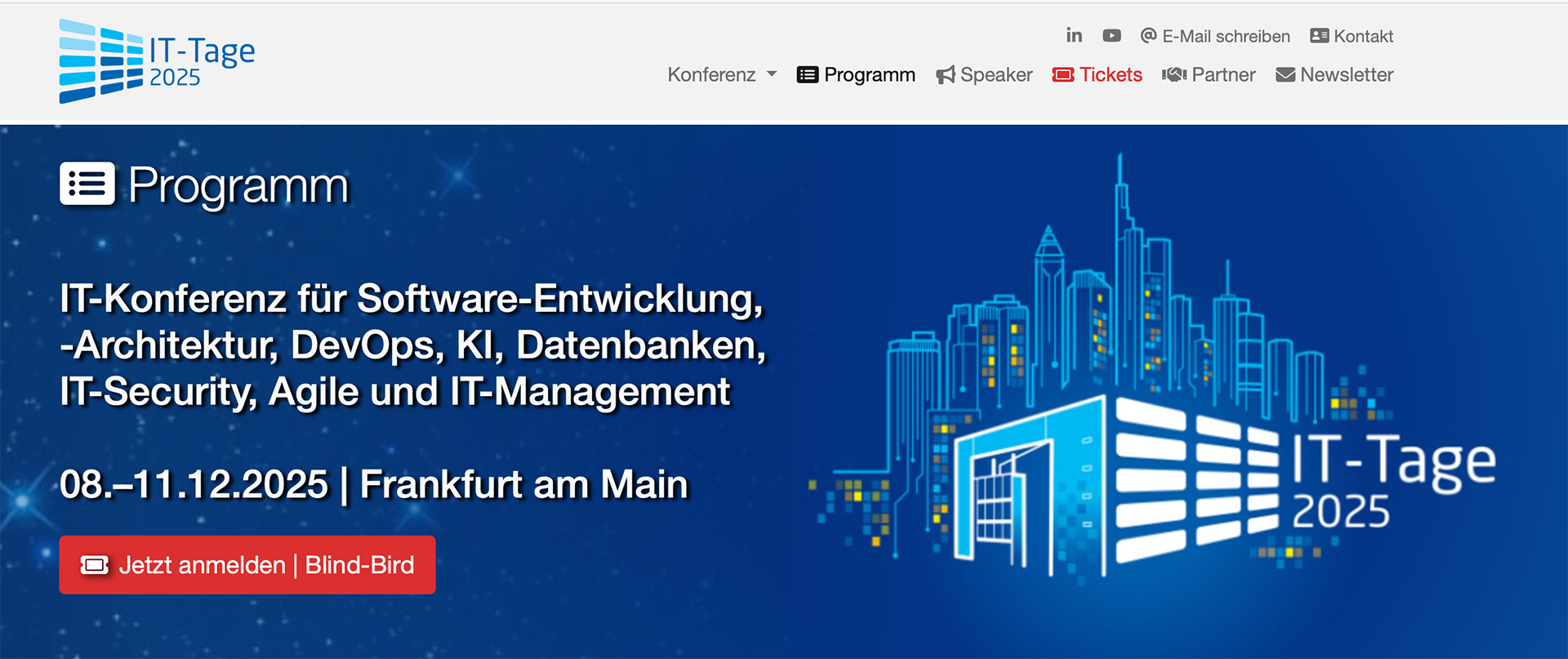This screenshot has height=659, width=1568.
Task: Expand the Konferenz dropdown arrow
Action: pyautogui.click(x=772, y=74)
